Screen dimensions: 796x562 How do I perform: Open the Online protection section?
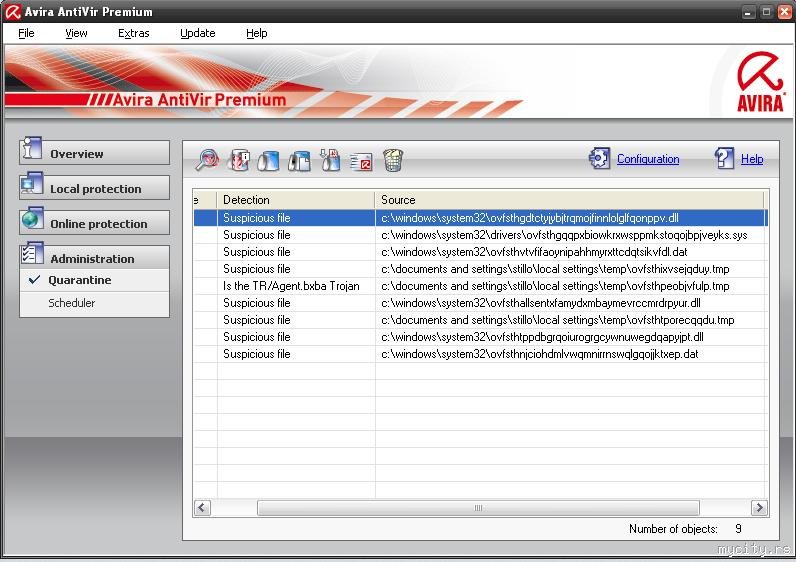point(94,223)
